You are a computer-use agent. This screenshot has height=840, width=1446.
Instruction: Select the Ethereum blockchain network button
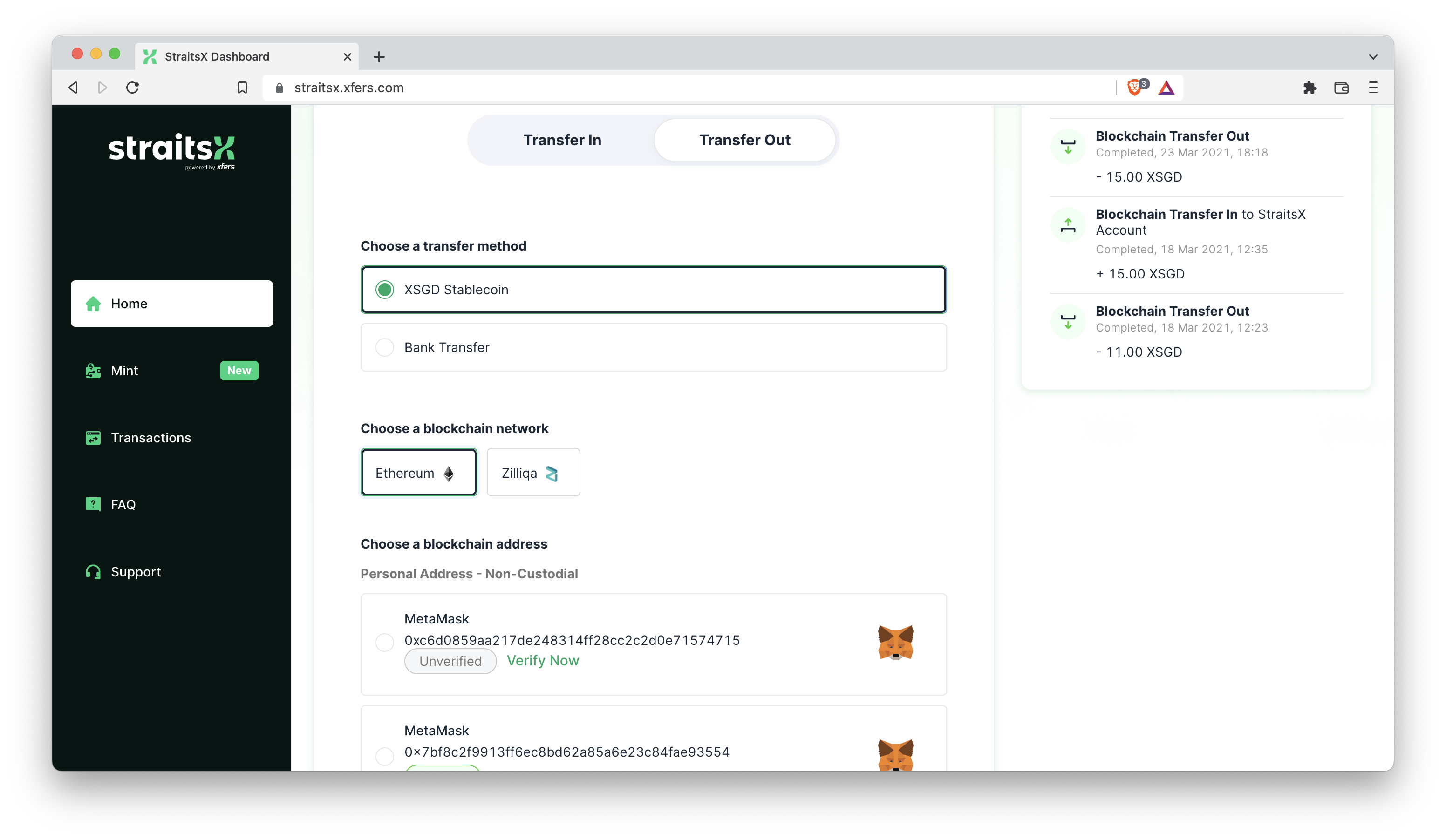(417, 472)
